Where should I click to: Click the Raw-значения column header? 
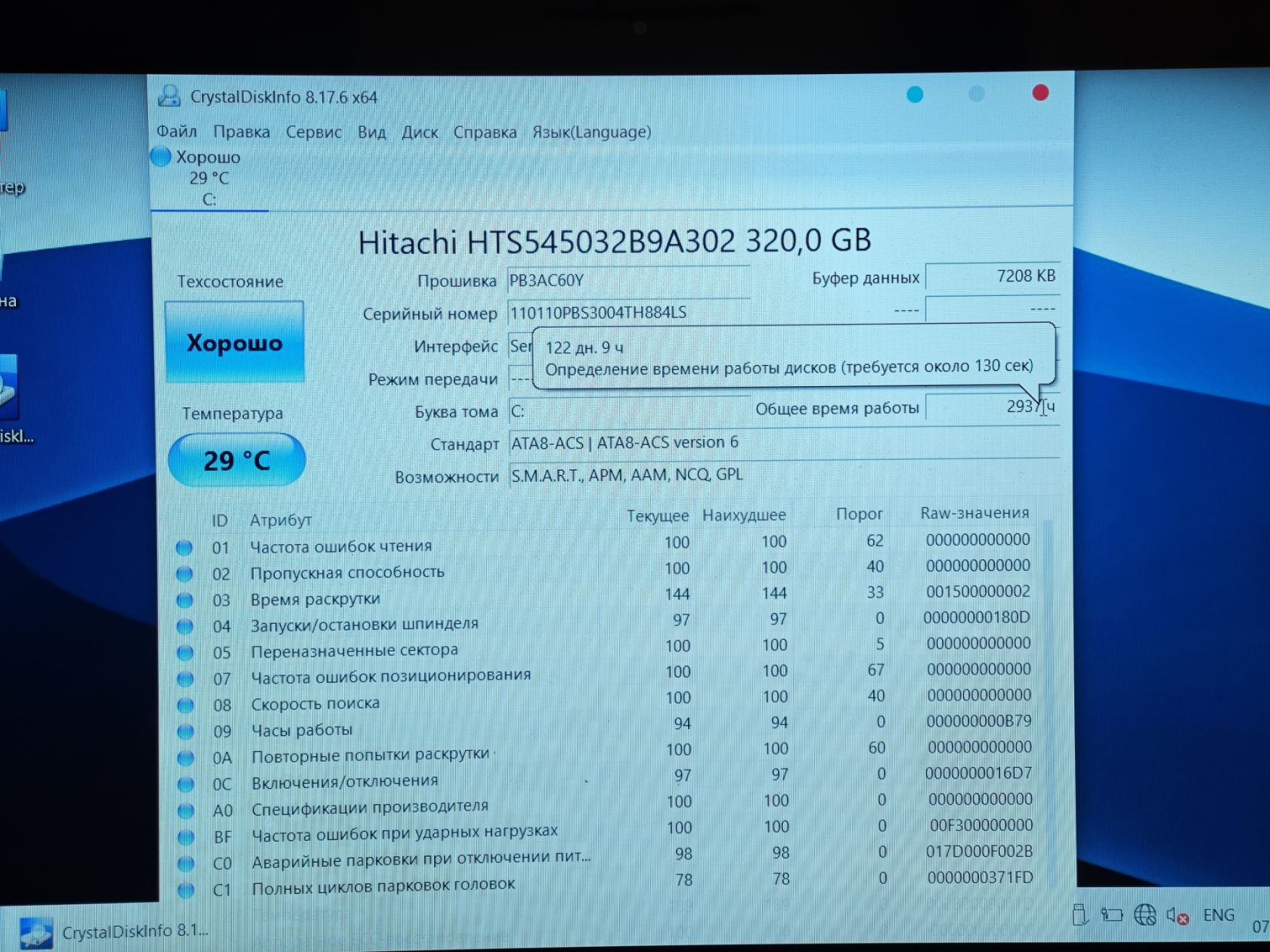[974, 513]
